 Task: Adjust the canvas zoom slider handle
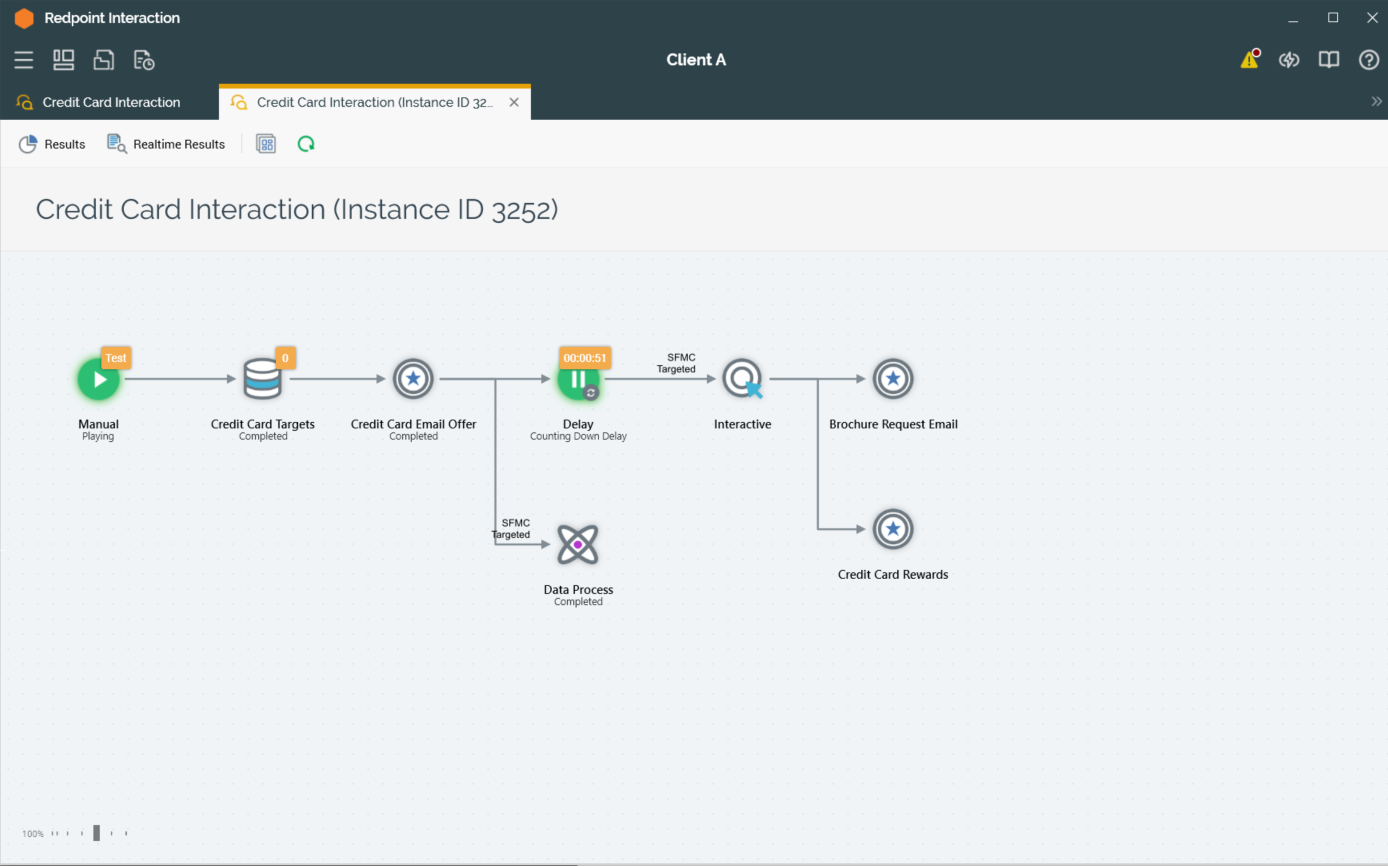(x=96, y=833)
